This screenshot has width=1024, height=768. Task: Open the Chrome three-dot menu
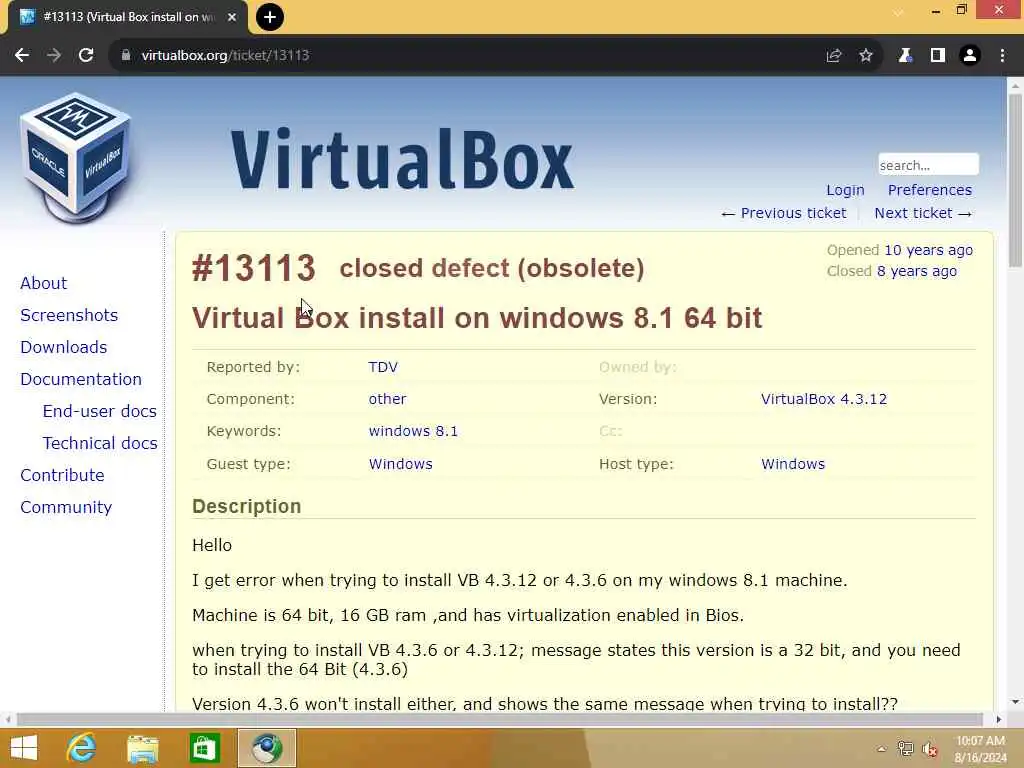[x=1002, y=56]
